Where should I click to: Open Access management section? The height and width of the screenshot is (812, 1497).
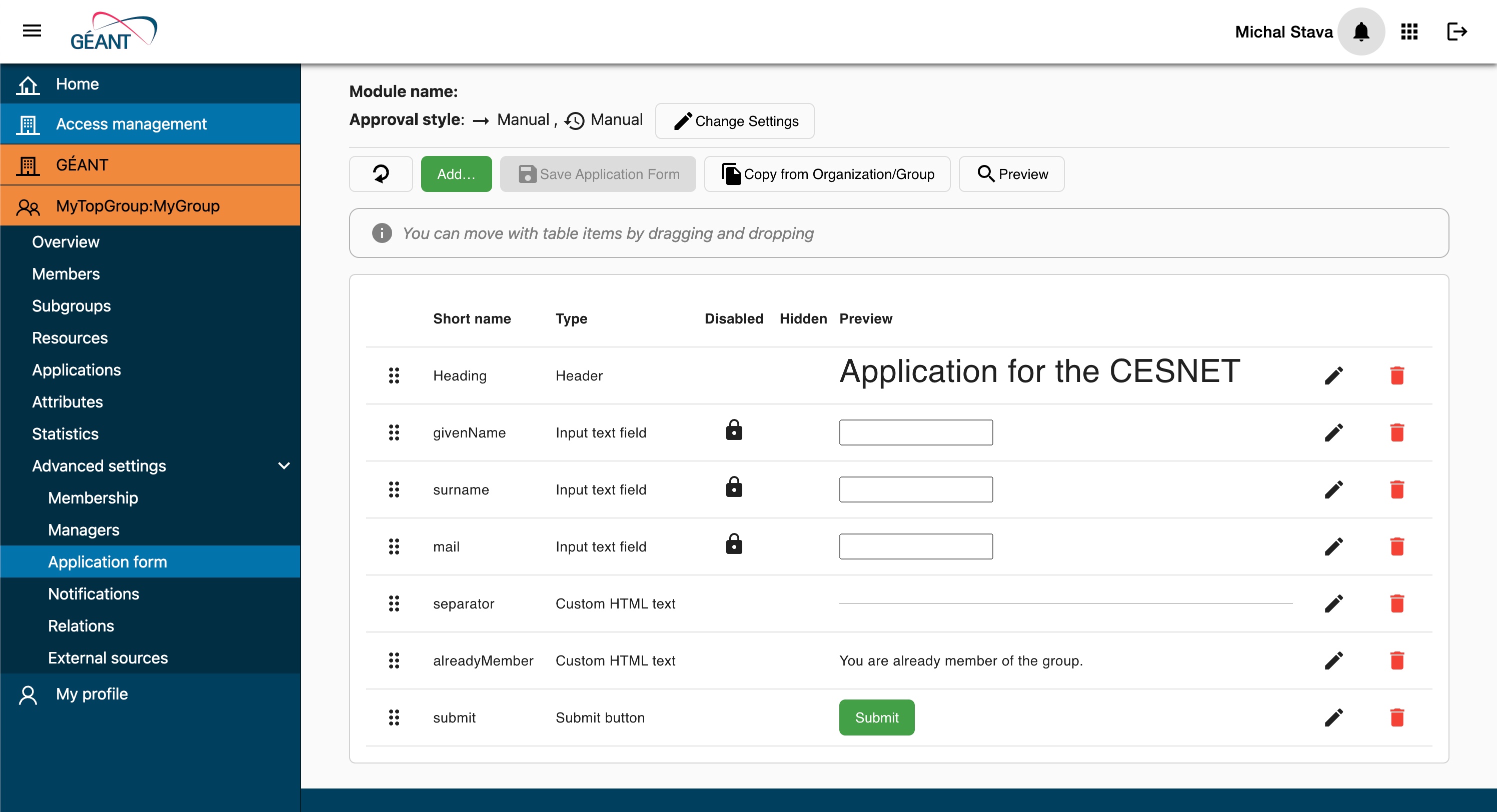pos(151,123)
